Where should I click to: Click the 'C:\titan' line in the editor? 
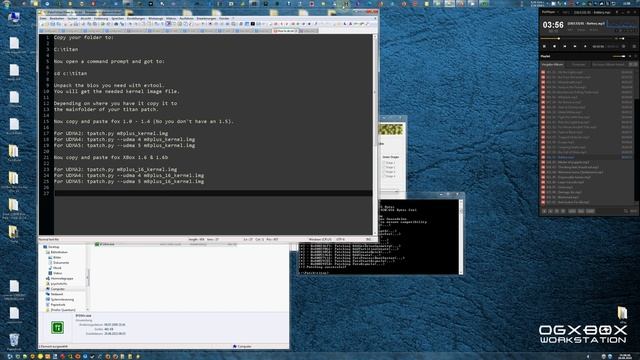point(66,49)
